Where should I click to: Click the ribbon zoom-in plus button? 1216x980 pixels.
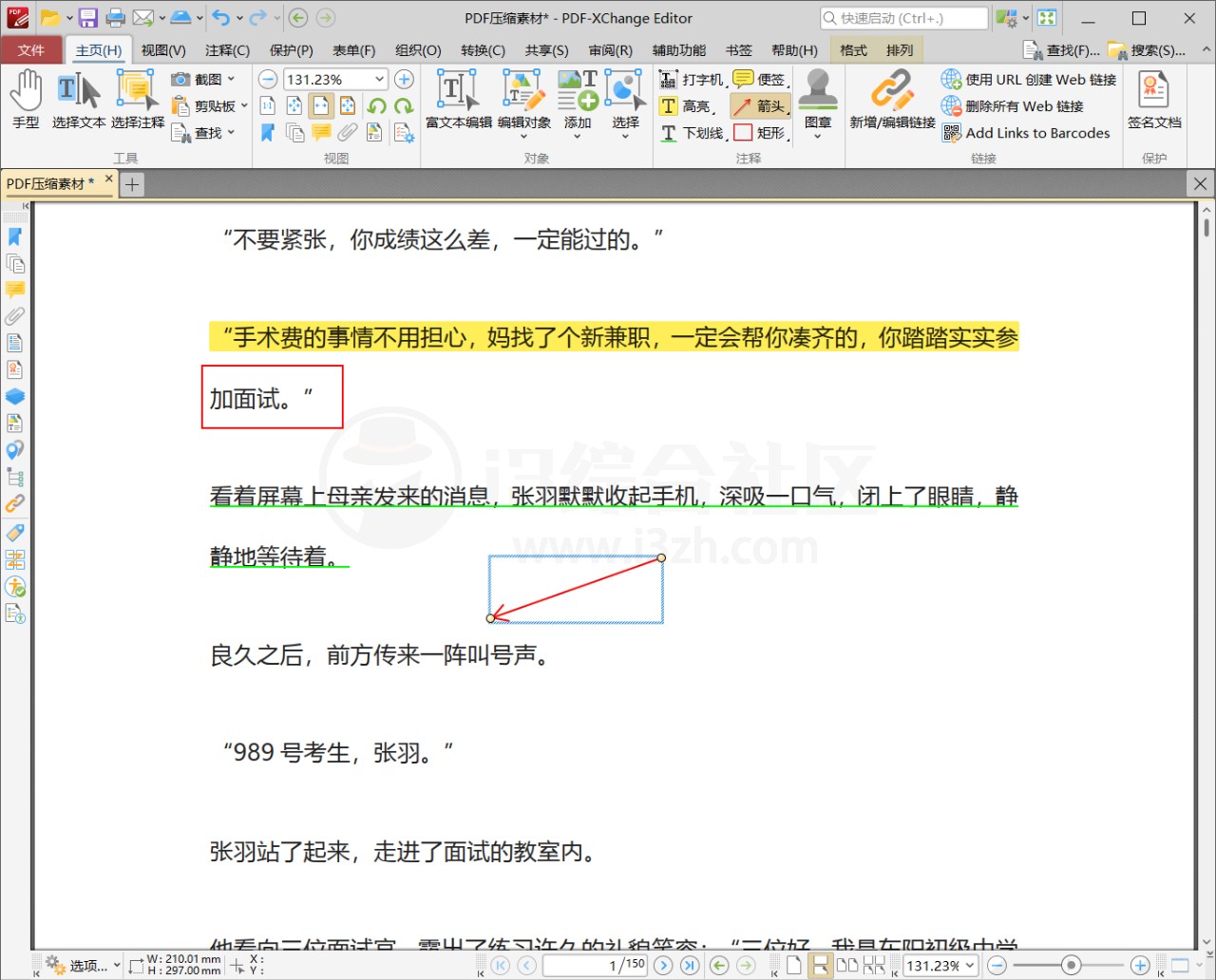pyautogui.click(x=404, y=80)
